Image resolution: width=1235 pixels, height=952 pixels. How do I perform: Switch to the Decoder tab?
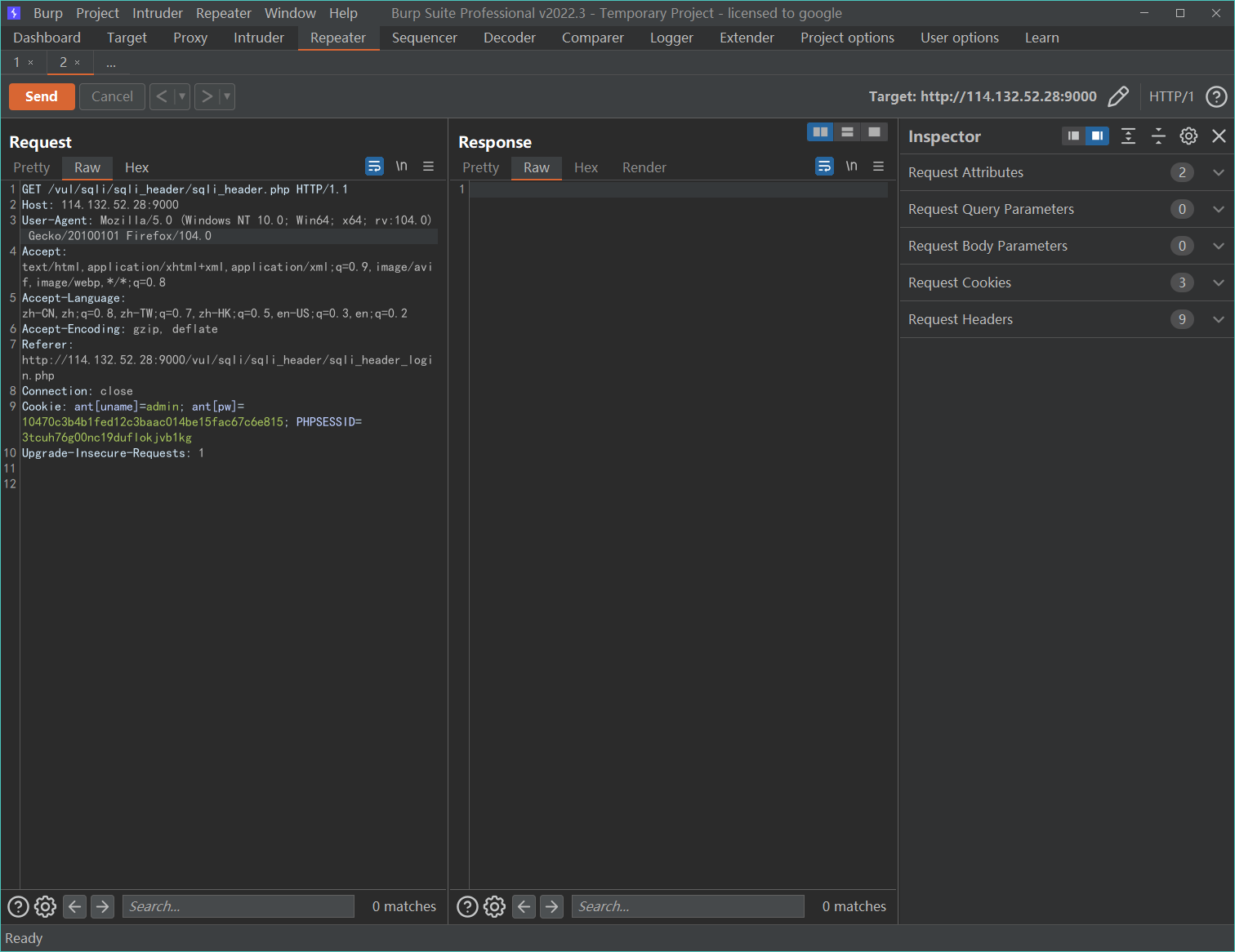(510, 38)
